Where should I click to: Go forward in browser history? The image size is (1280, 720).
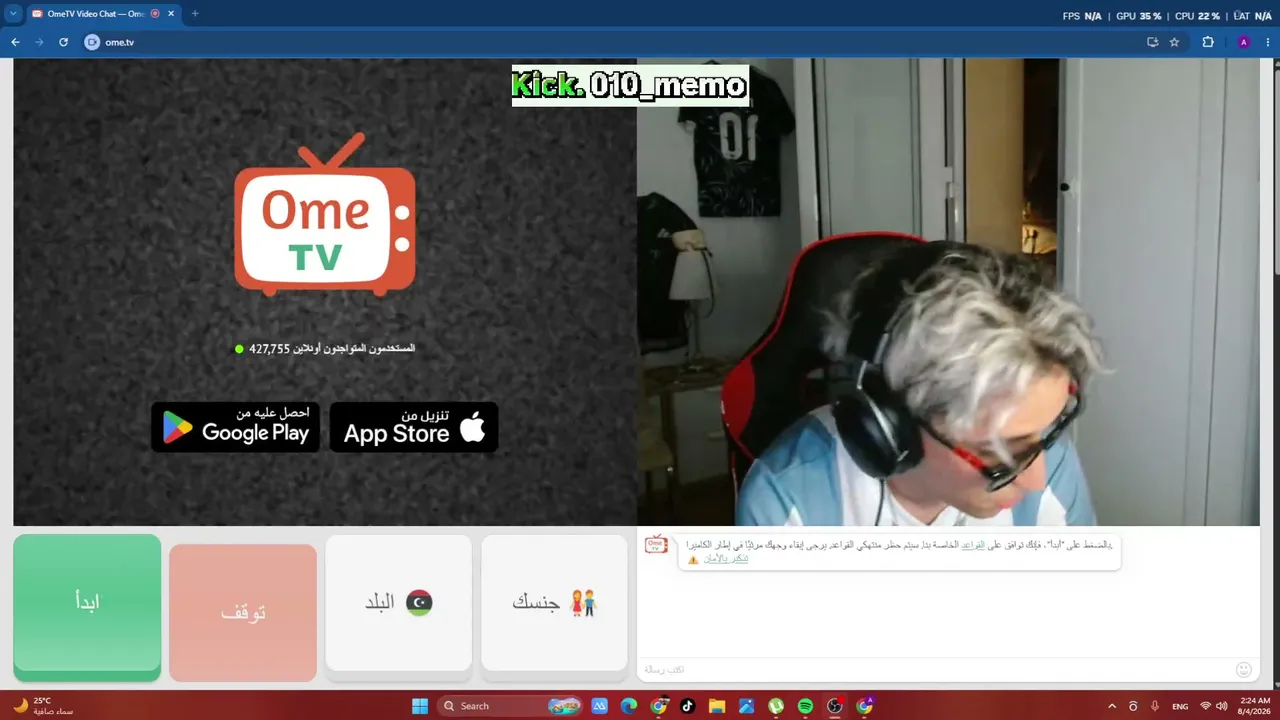pyautogui.click(x=39, y=42)
